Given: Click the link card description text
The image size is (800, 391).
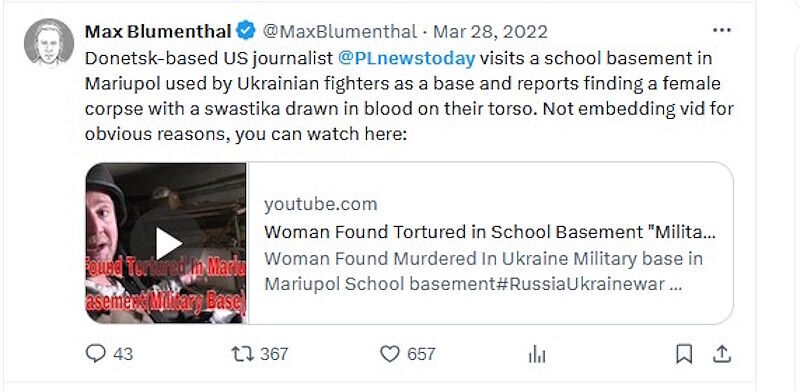Looking at the screenshot, I should click(x=484, y=271).
